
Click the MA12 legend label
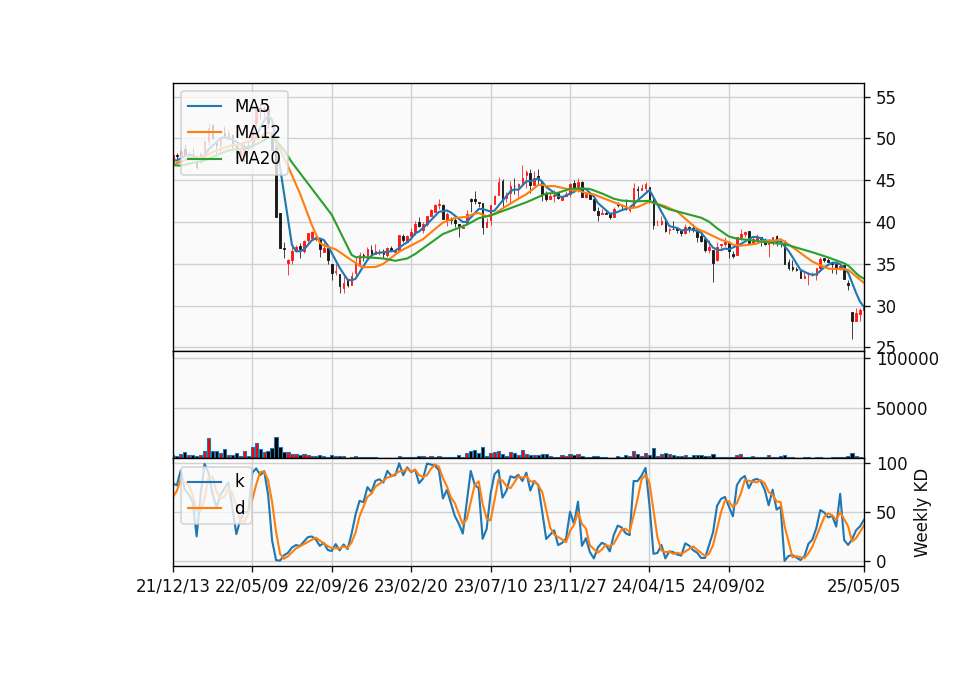tap(258, 132)
